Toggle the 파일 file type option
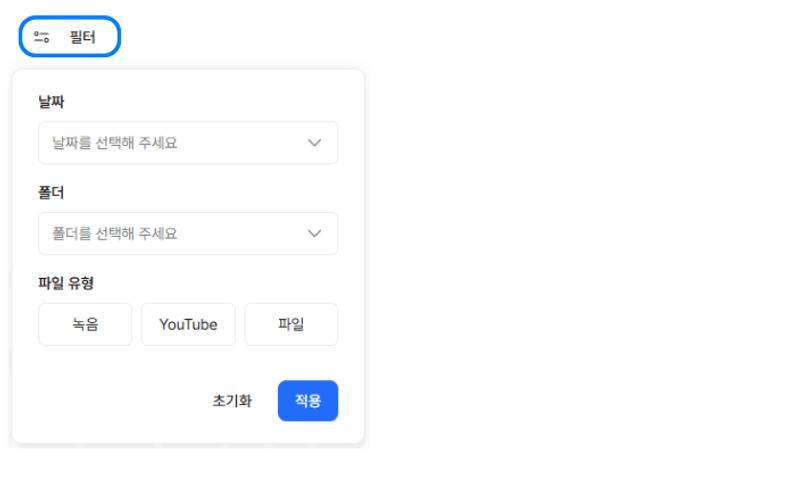The image size is (800, 477). click(x=291, y=324)
